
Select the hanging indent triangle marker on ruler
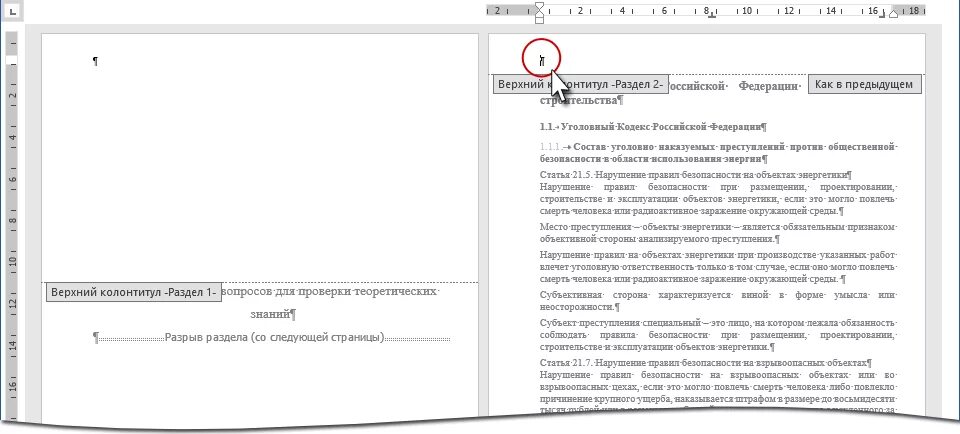point(539,12)
